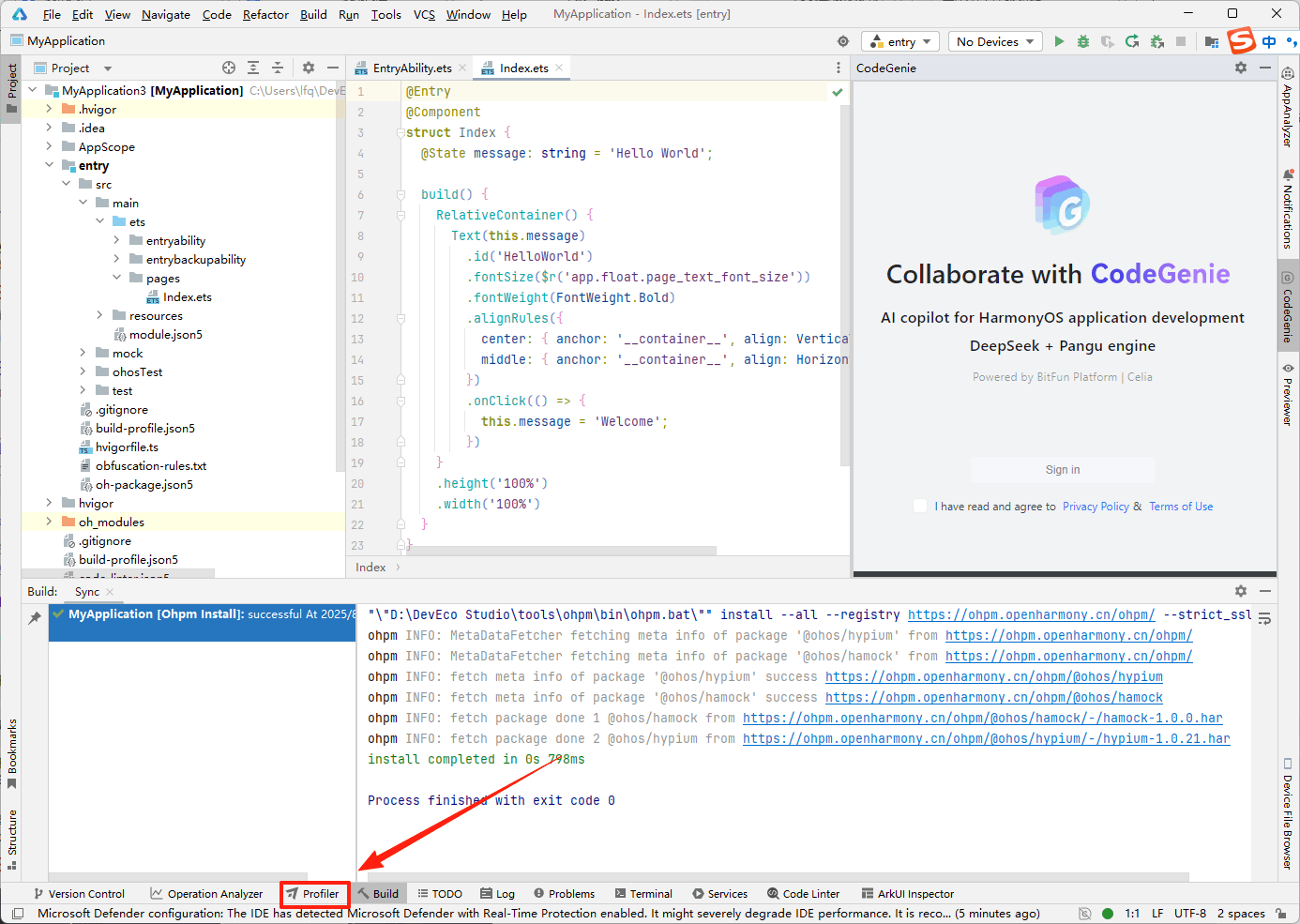Screen dimensions: 1300x924
Task: Collapse the pages folder
Action: (x=116, y=278)
